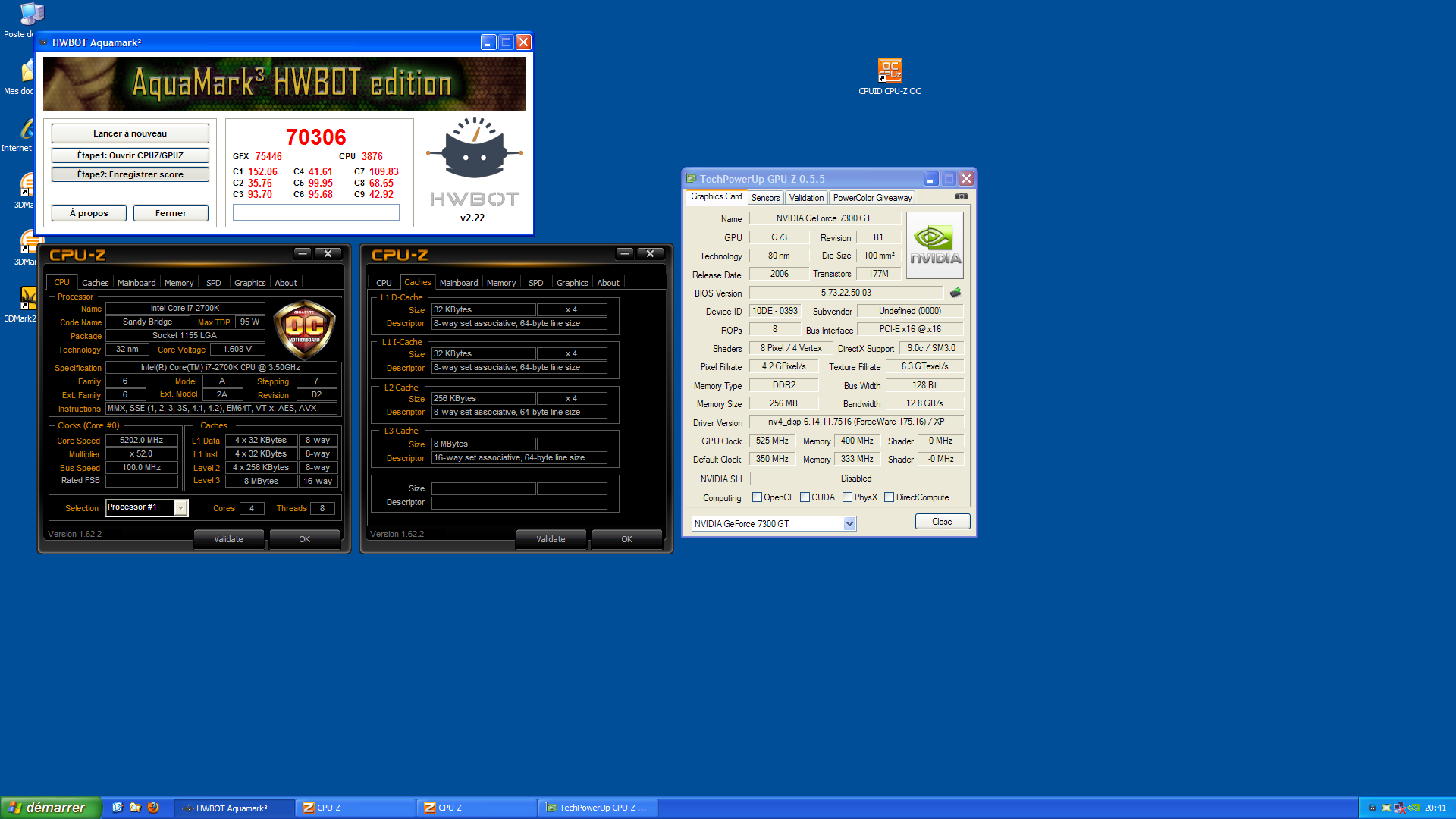The height and width of the screenshot is (819, 1456).
Task: Select the Core Speed 5202.0 MHz value
Action: [x=142, y=441]
